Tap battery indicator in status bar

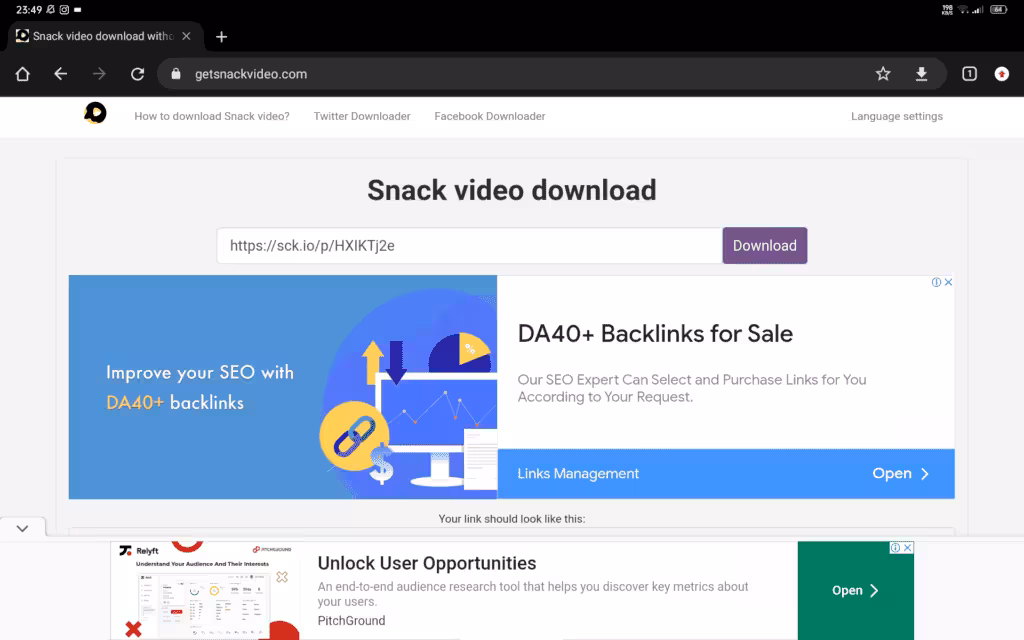click(x=999, y=10)
